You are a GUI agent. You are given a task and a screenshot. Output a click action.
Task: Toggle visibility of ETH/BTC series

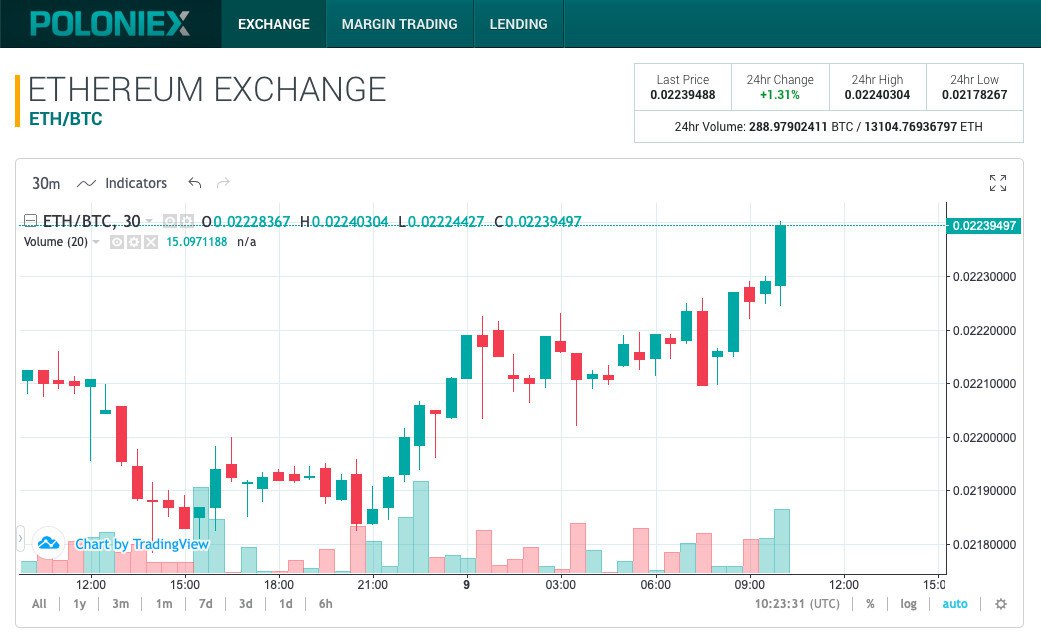coord(170,221)
